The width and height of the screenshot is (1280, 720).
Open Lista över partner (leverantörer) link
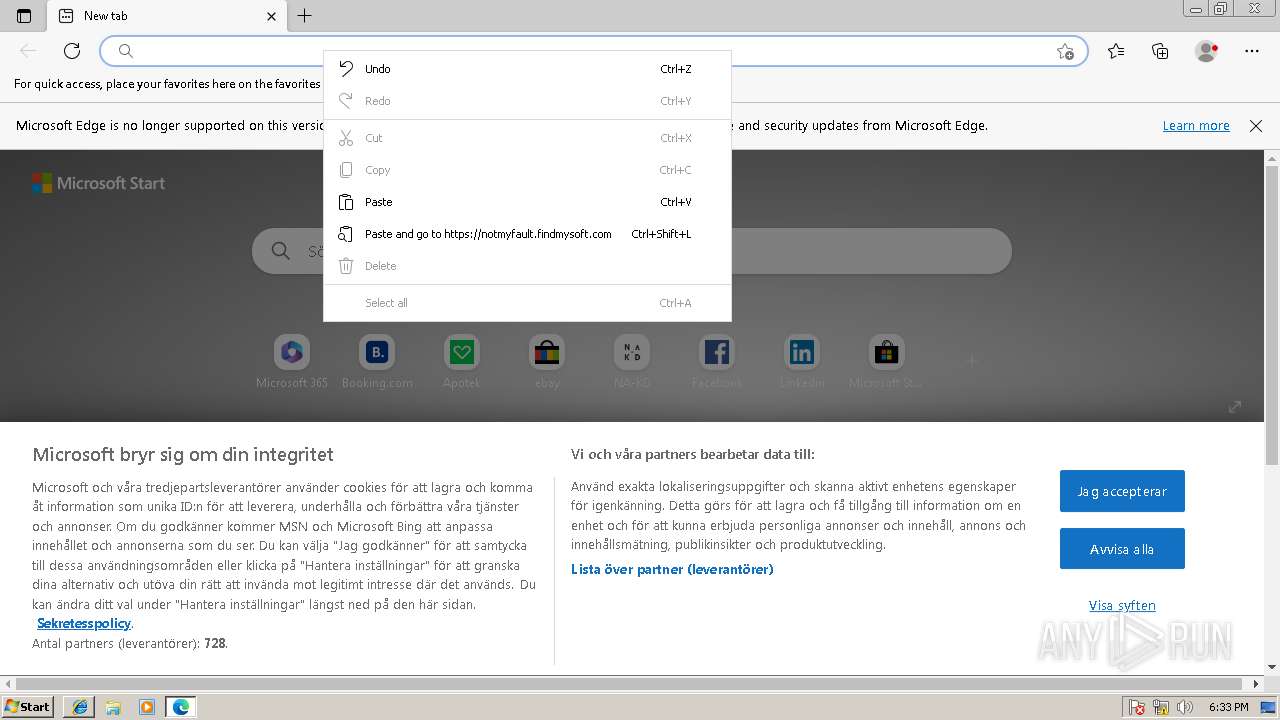(672, 569)
